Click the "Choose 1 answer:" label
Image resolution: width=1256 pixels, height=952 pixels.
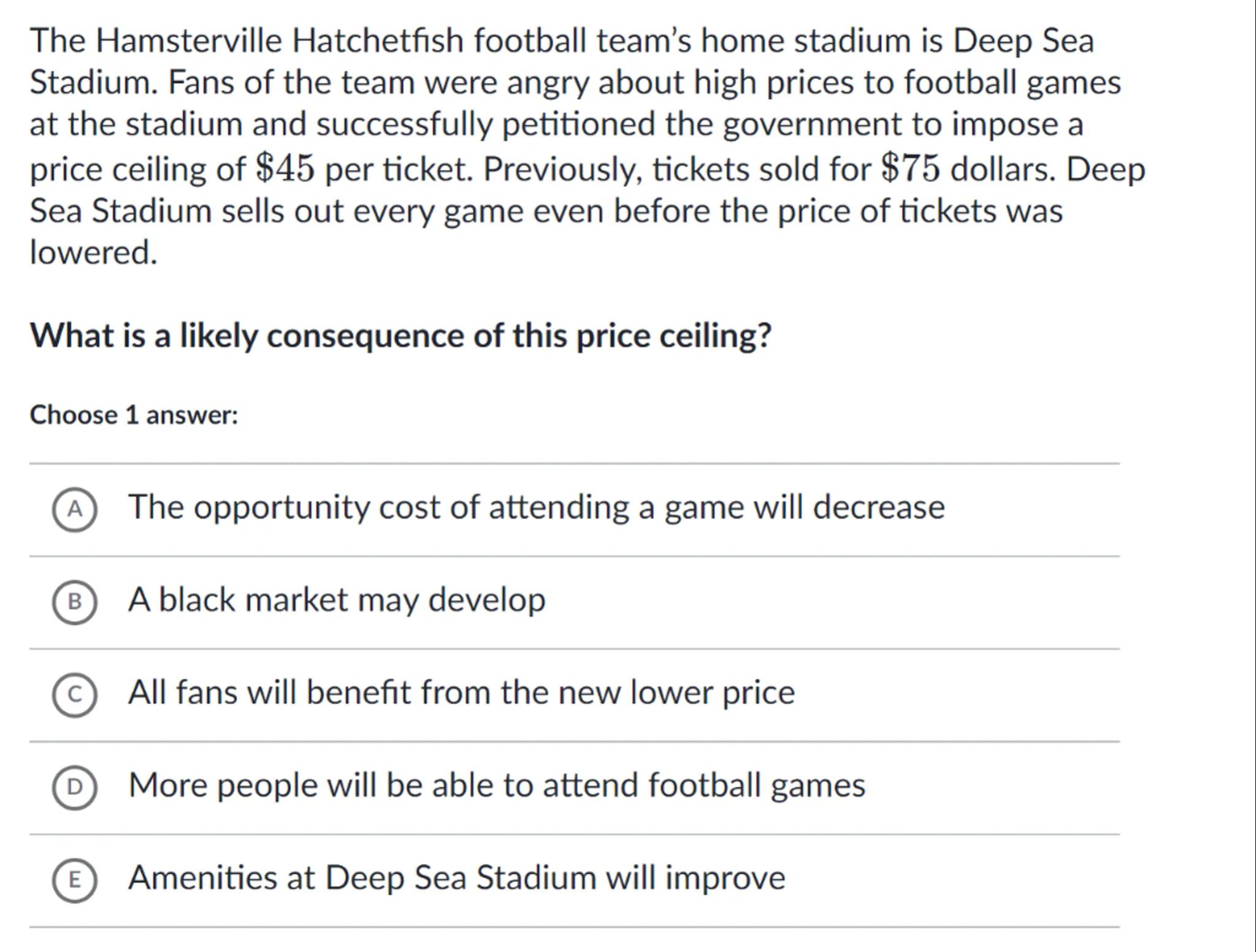[134, 415]
